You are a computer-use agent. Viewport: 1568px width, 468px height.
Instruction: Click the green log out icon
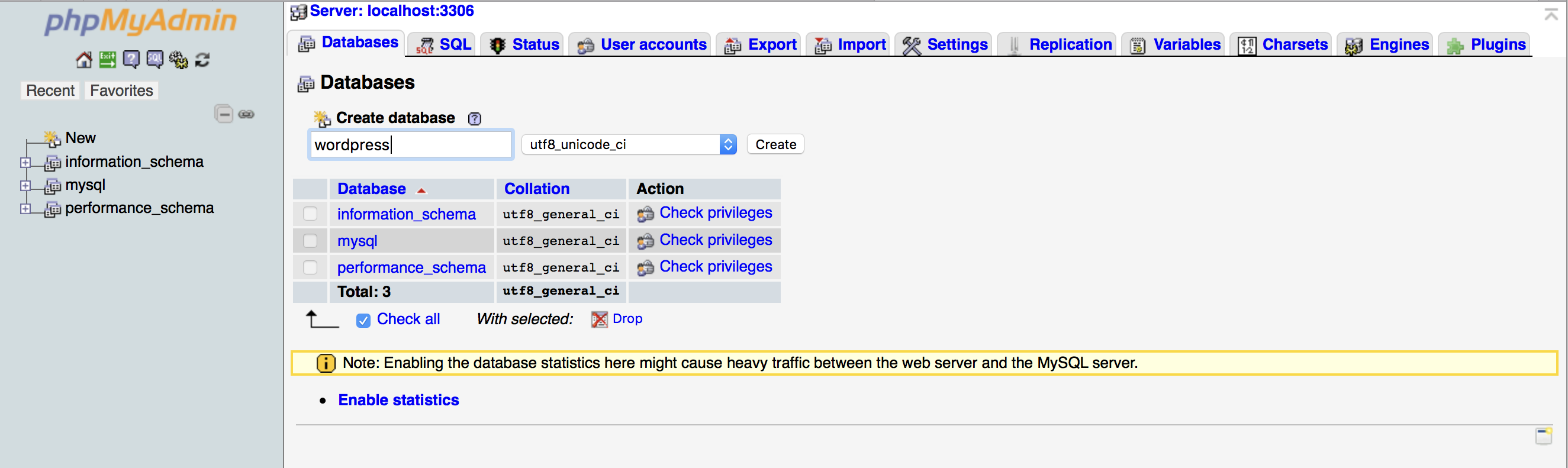tap(108, 60)
